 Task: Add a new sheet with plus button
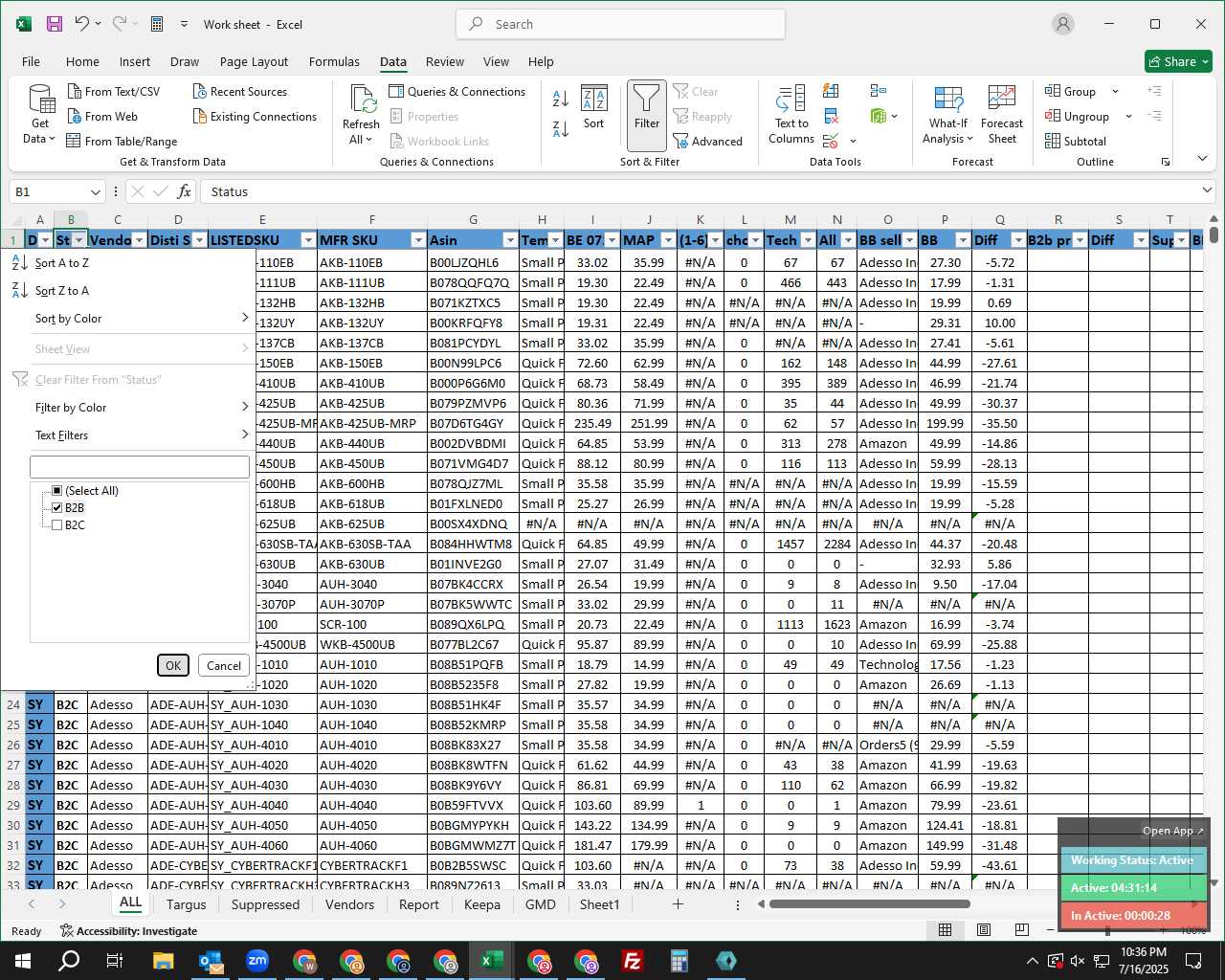678,904
